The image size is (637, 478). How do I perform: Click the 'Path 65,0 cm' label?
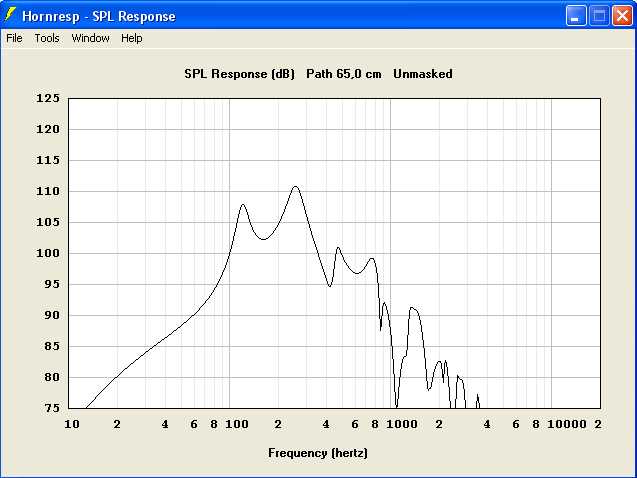click(344, 74)
